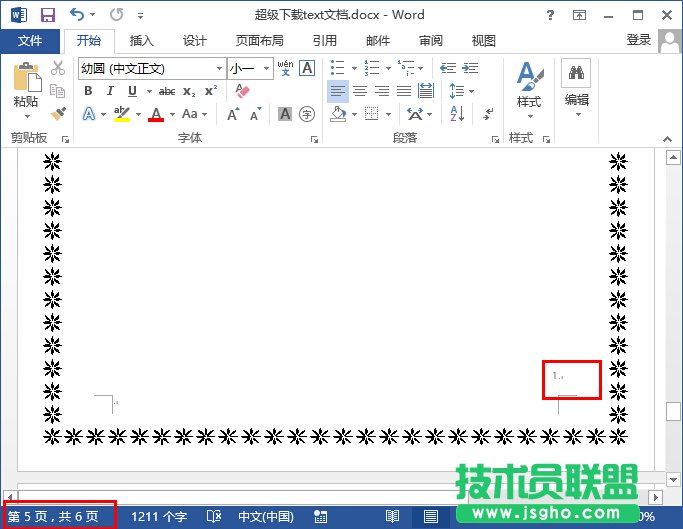
Task: Expand the font name dropdown
Action: pos(219,69)
